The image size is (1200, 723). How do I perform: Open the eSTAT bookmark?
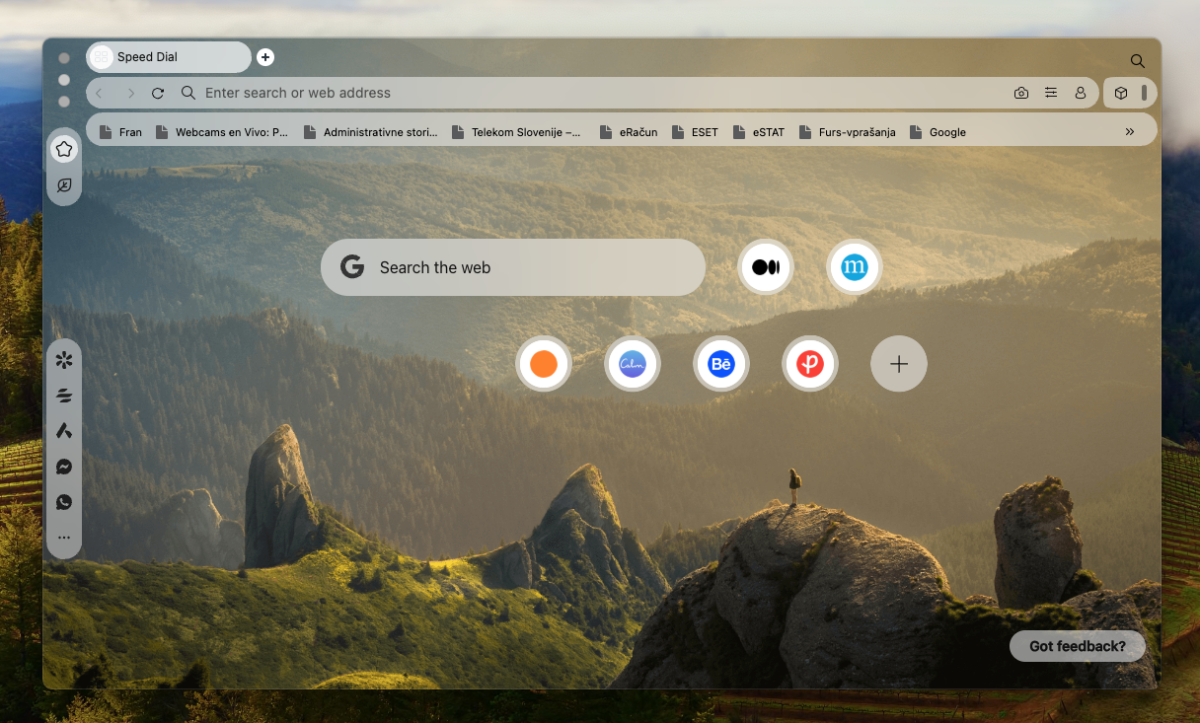759,132
